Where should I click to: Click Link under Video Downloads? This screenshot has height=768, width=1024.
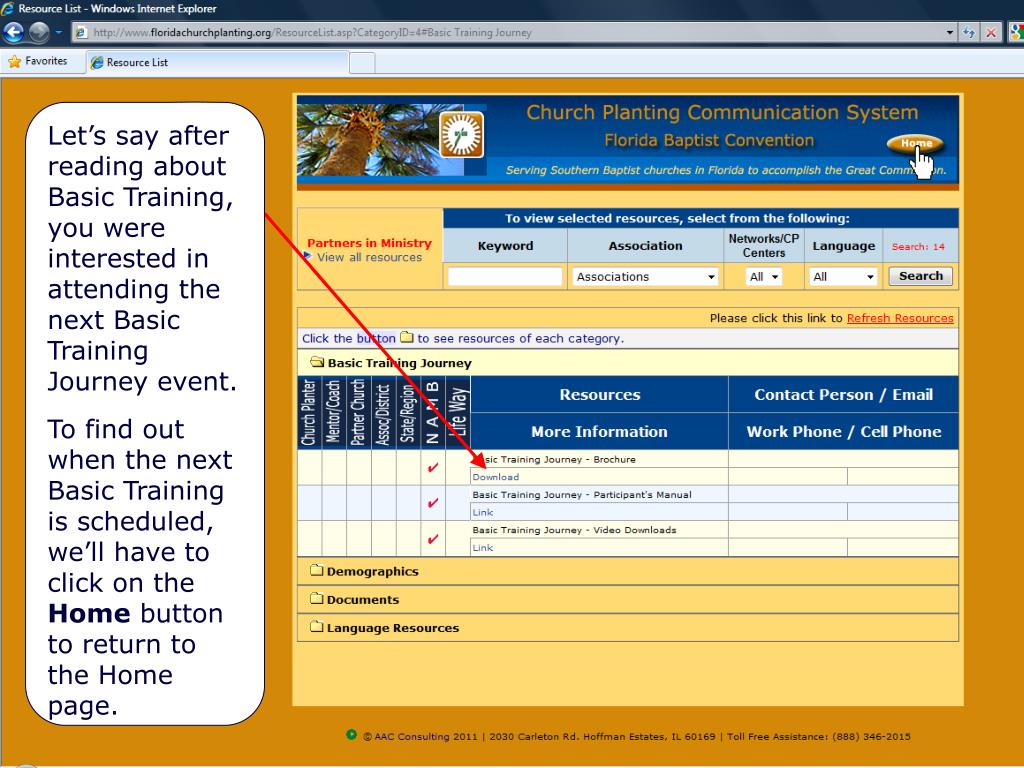coord(483,547)
